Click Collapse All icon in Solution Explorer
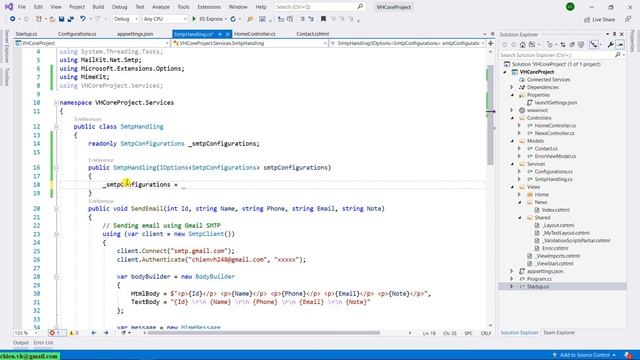Viewport: 640px width, 360px height. 572,44
